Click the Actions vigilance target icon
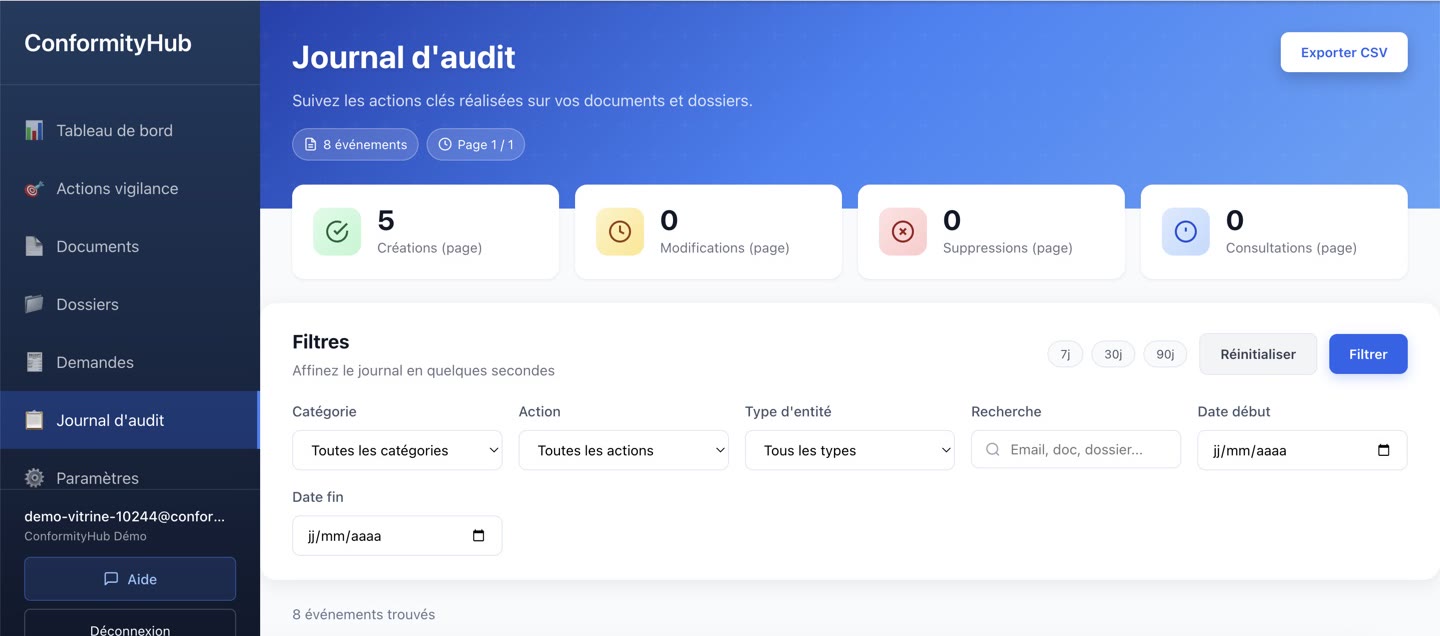This screenshot has width=1440, height=636. point(34,188)
